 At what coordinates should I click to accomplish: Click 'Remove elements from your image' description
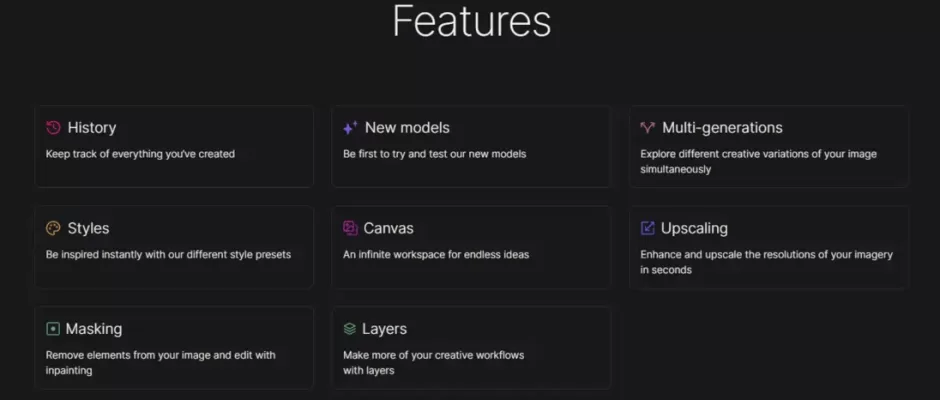pos(161,363)
